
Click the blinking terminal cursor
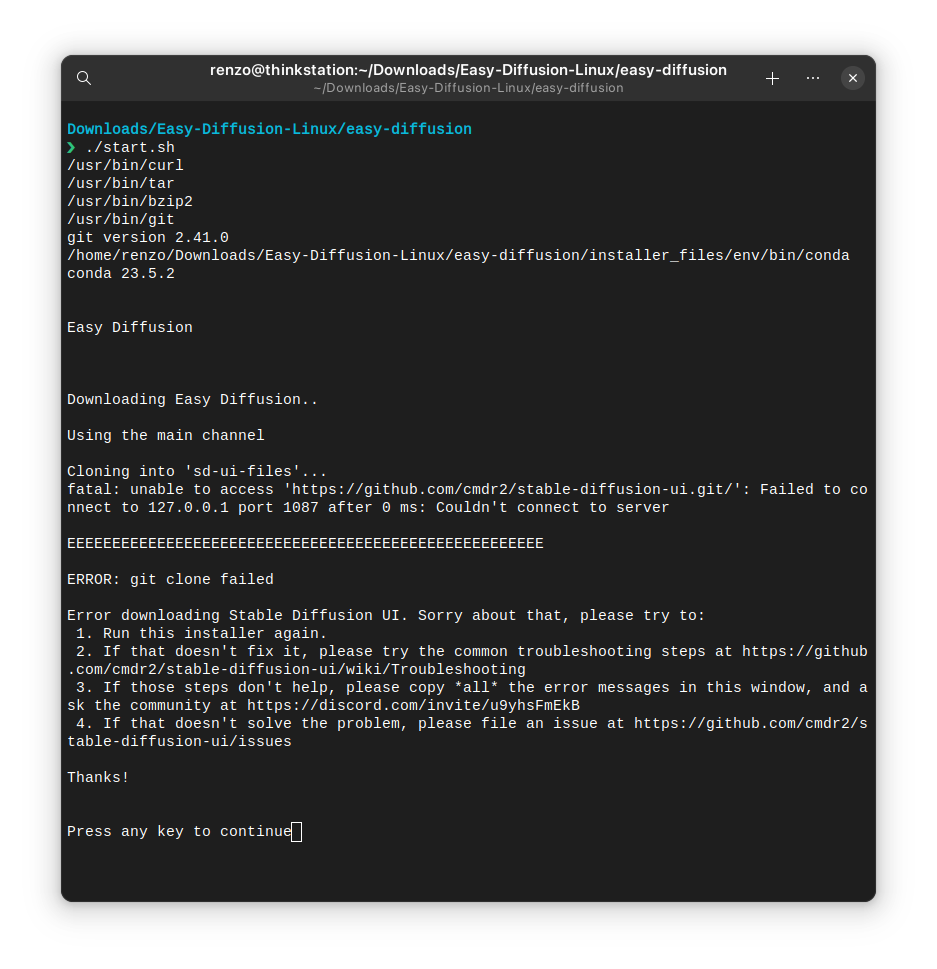click(295, 831)
